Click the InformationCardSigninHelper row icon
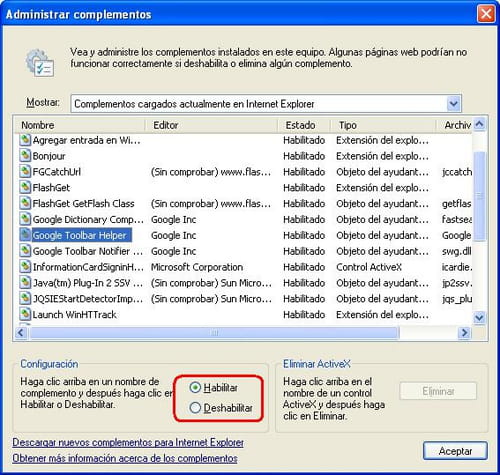 (25, 267)
